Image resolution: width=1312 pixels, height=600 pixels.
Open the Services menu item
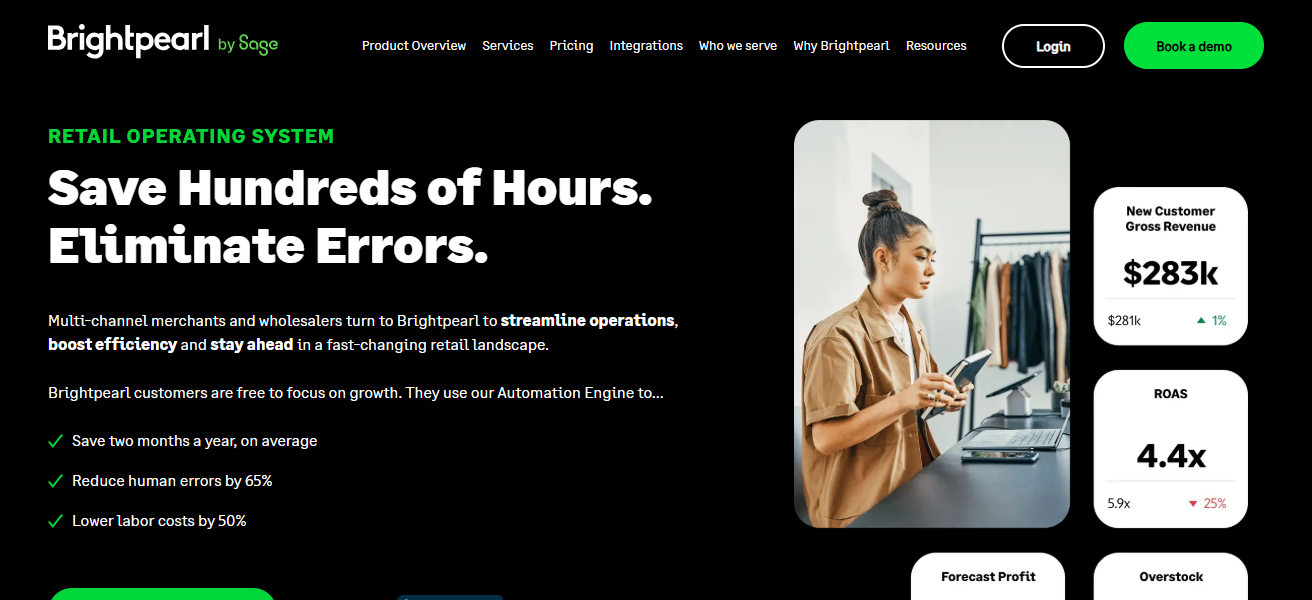(508, 46)
